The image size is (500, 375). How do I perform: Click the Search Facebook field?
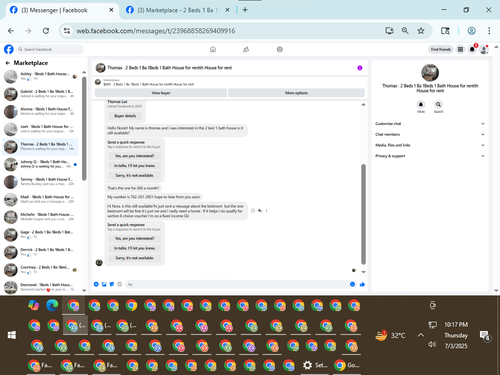[50, 49]
